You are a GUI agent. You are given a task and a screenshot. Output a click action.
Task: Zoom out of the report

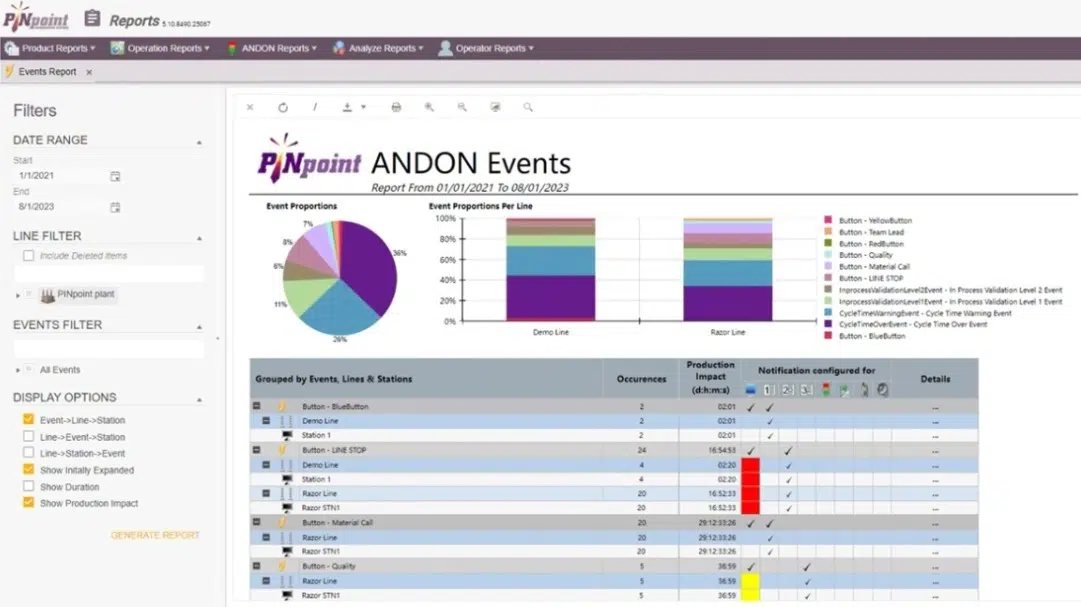point(462,107)
